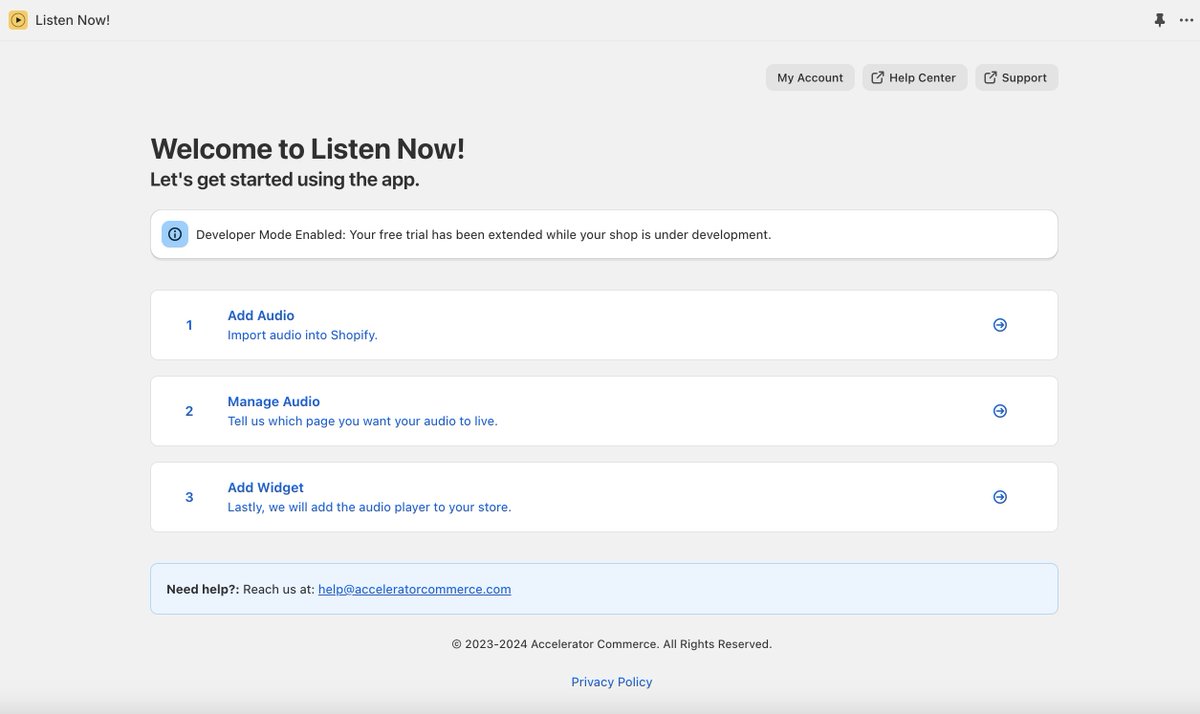Screen dimensions: 1200x714
Task: Click the arrow icon on Manage Audio row
Action: pyautogui.click(x=1000, y=411)
